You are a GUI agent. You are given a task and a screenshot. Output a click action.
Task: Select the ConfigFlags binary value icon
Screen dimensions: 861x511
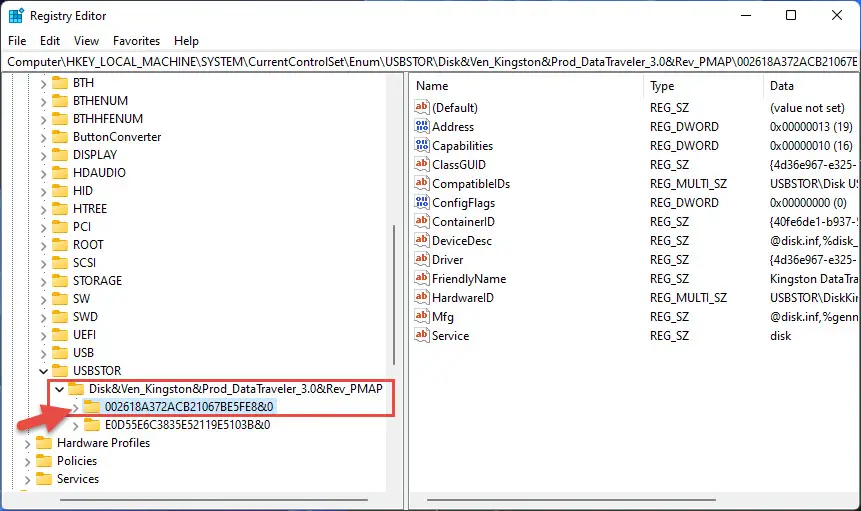coord(422,203)
